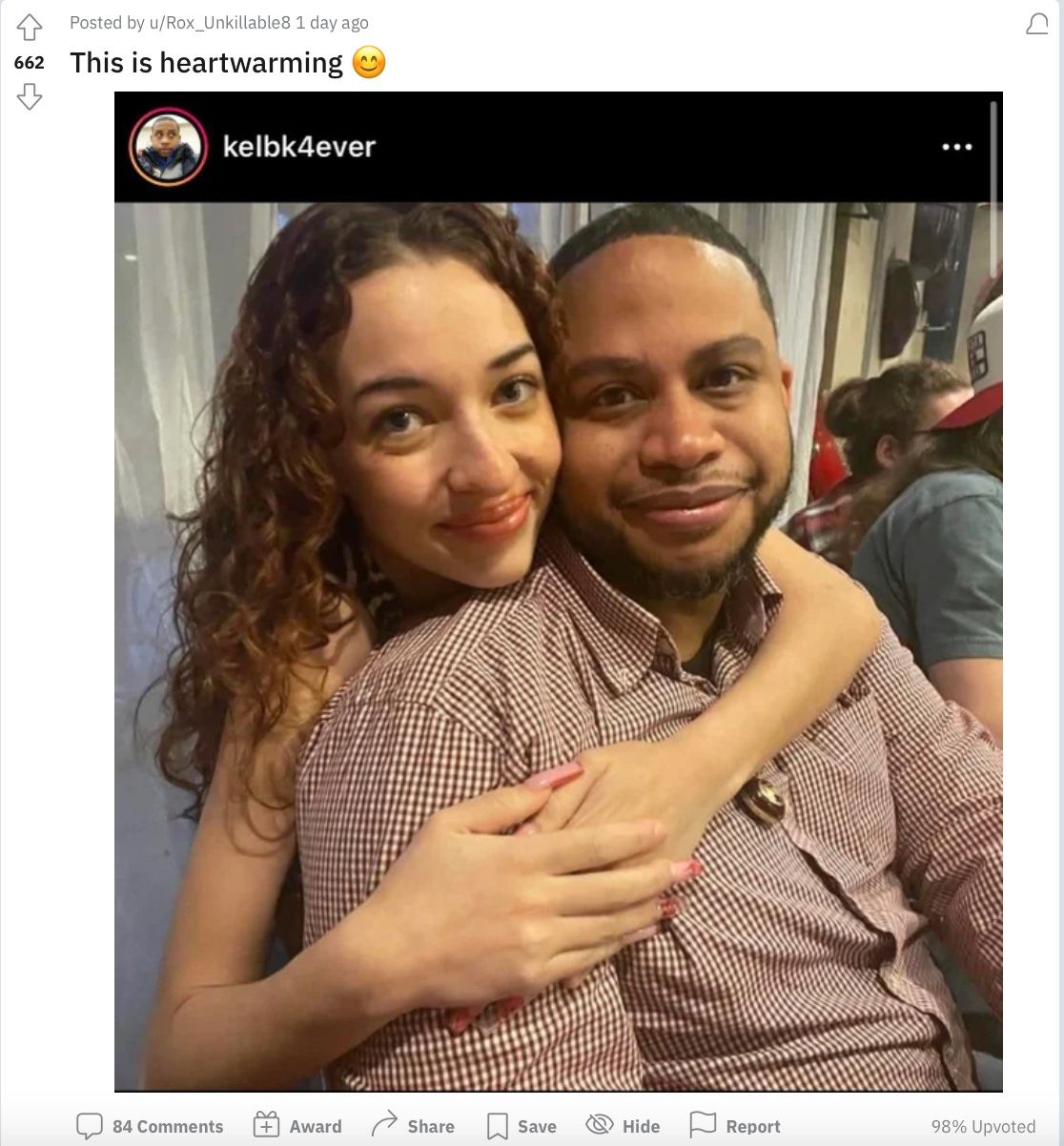The height and width of the screenshot is (1146, 1064).
Task: Click the kelbk4ever circular profile avatar
Action: pos(169,147)
